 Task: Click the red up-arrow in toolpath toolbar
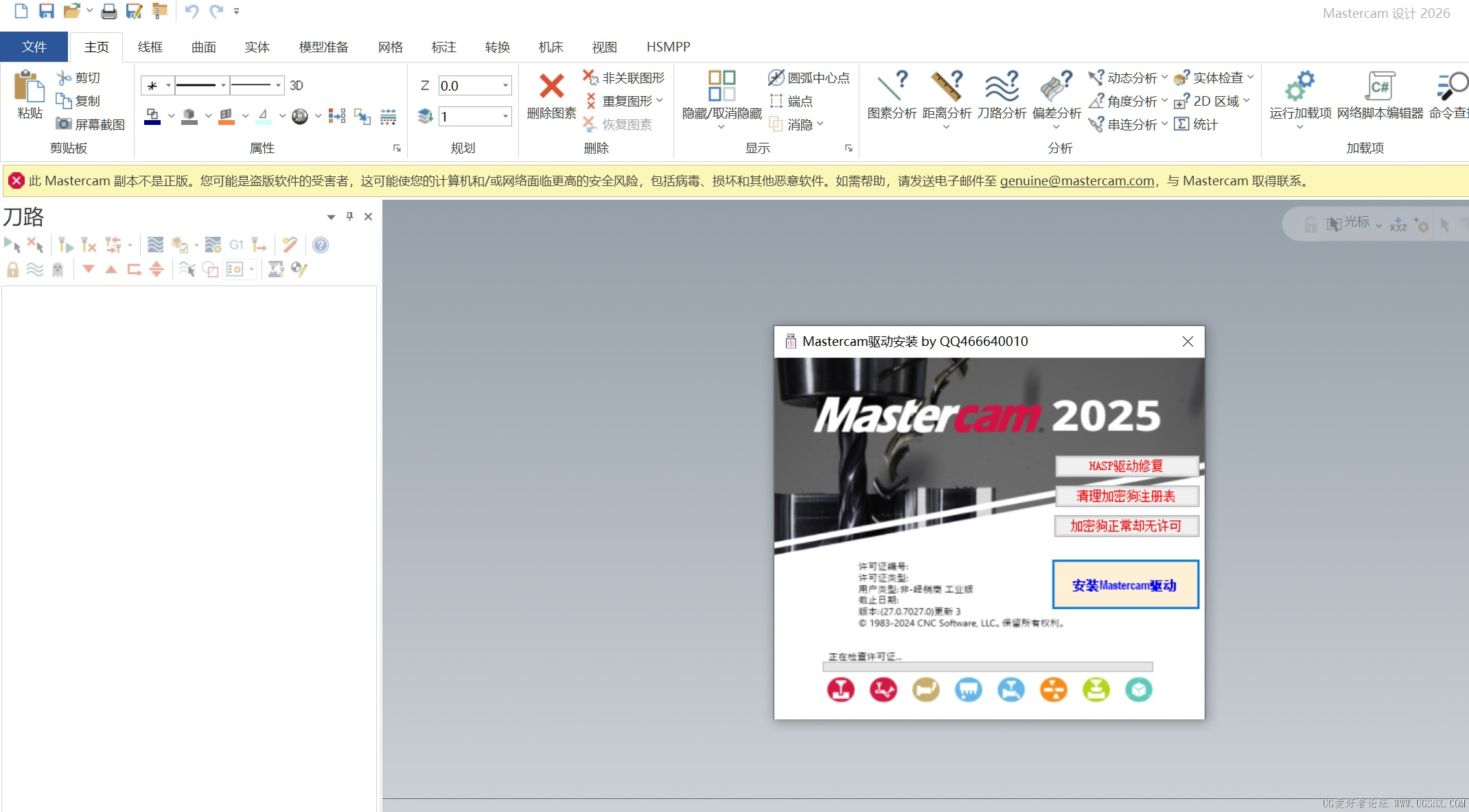[x=111, y=269]
